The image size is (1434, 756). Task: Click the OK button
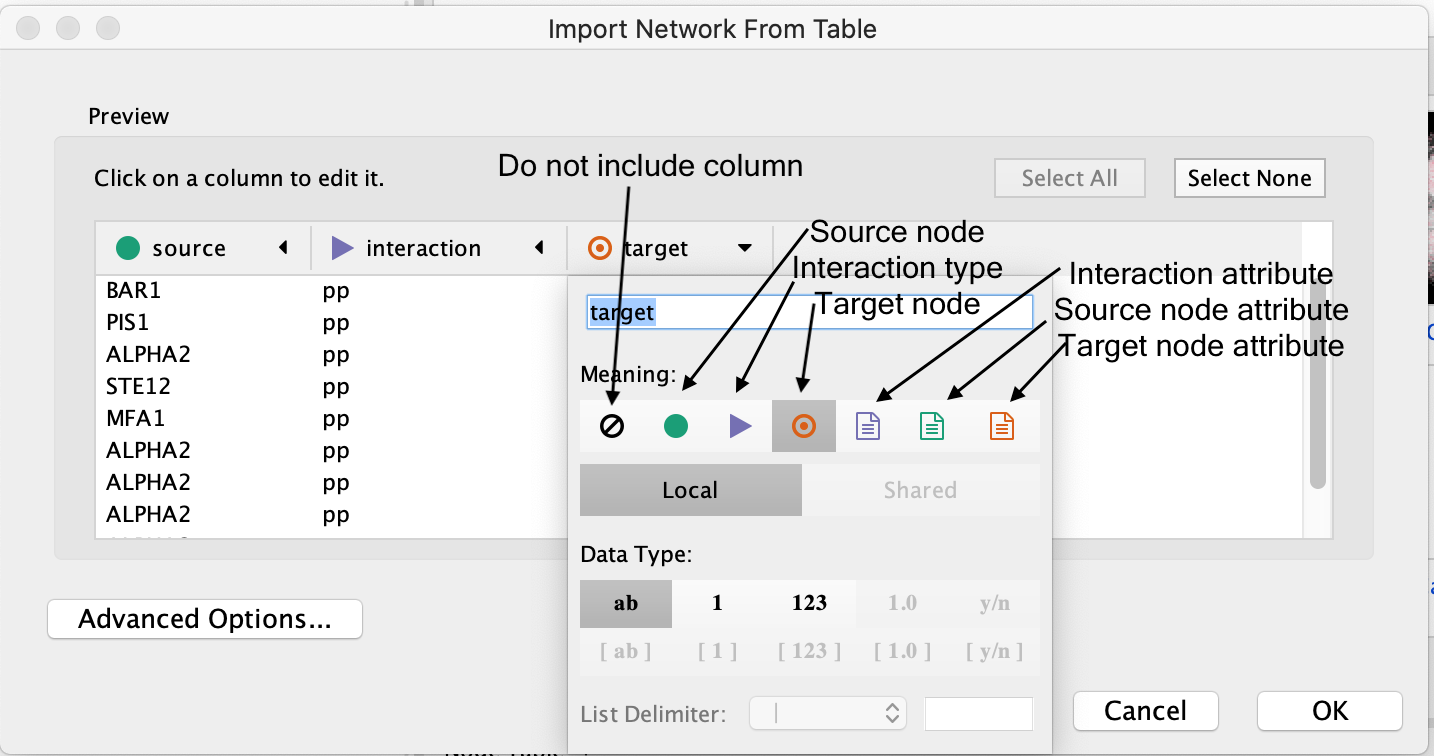pos(1329,711)
